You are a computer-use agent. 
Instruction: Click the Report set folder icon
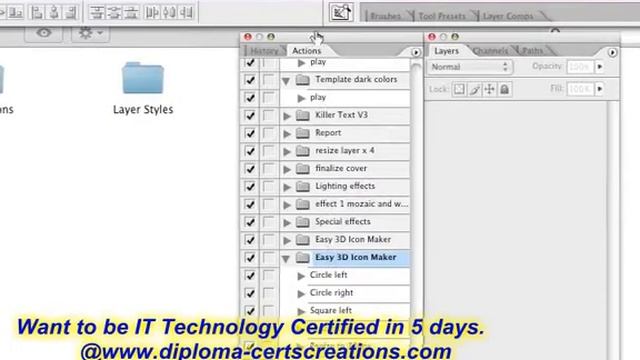tap(302, 133)
